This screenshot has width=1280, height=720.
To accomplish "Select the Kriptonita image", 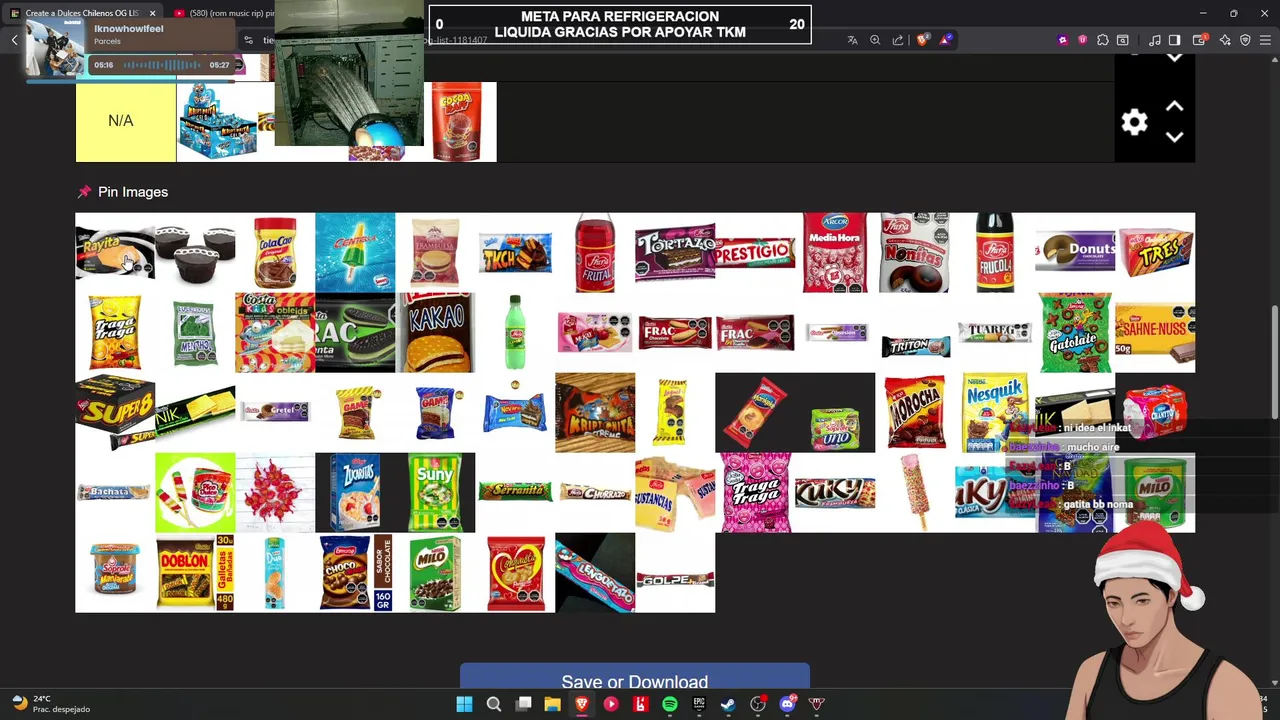I will (x=595, y=412).
